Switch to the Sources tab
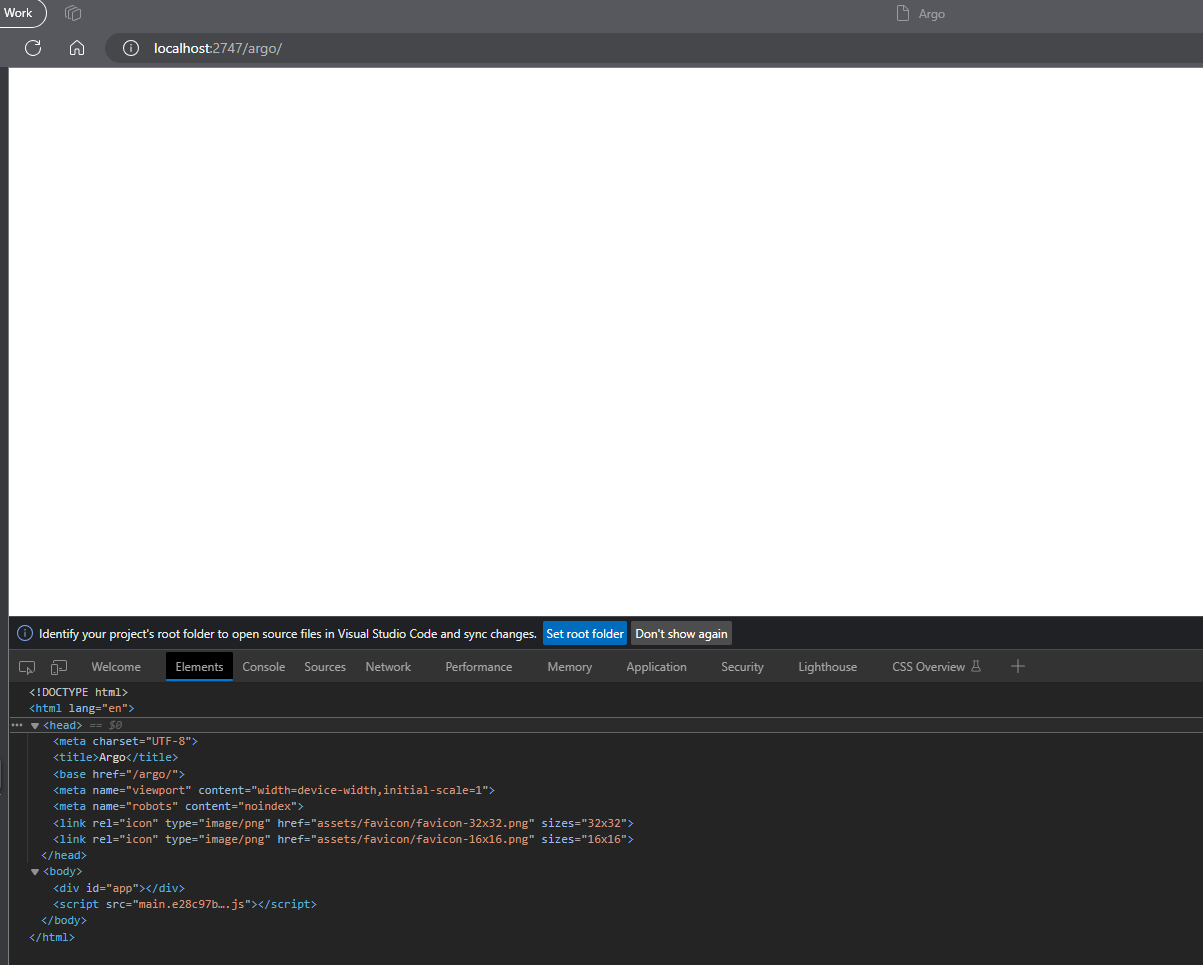 tap(324, 666)
